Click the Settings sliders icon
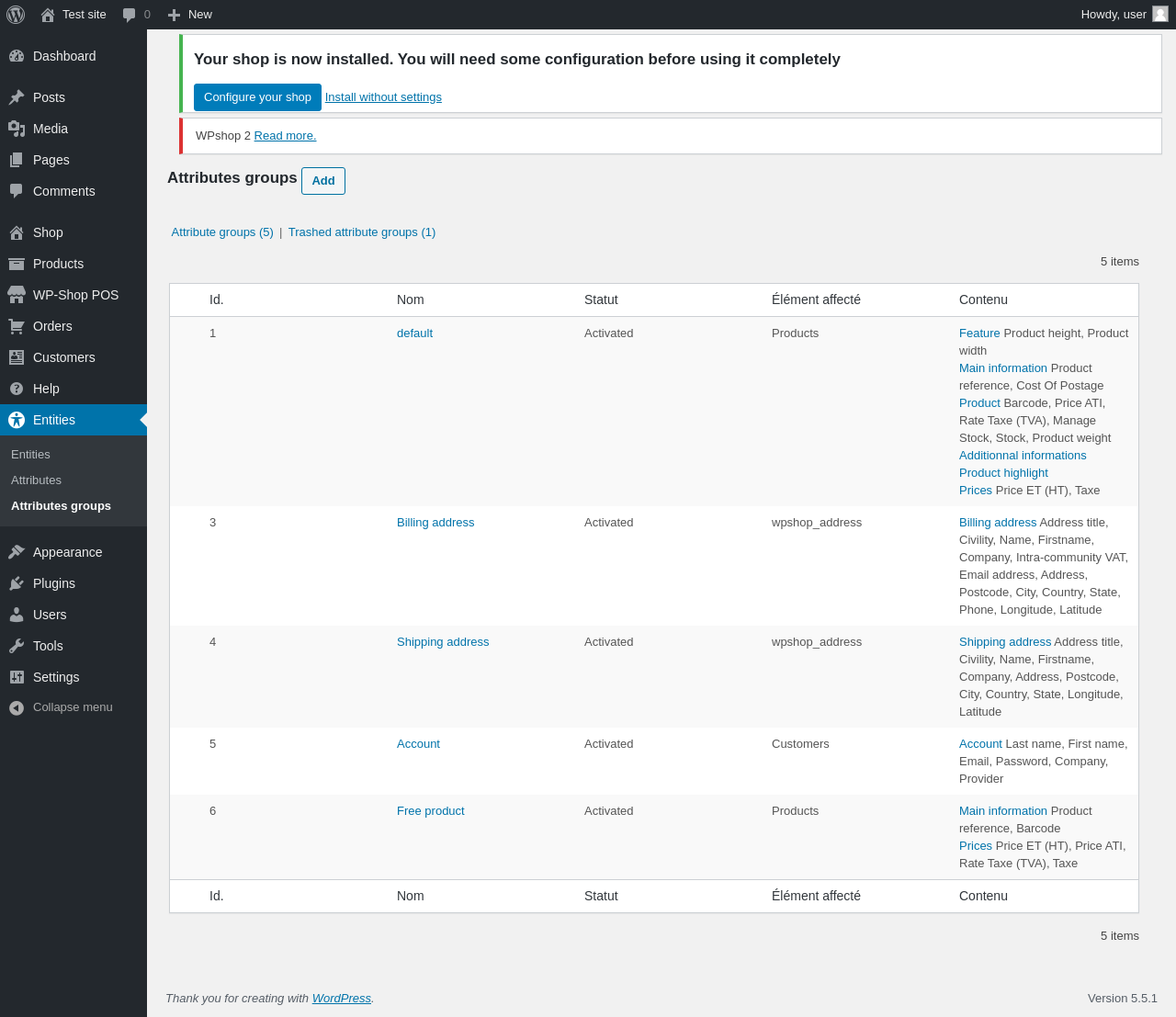Screen dimensions: 1176x1017 click(x=17, y=677)
